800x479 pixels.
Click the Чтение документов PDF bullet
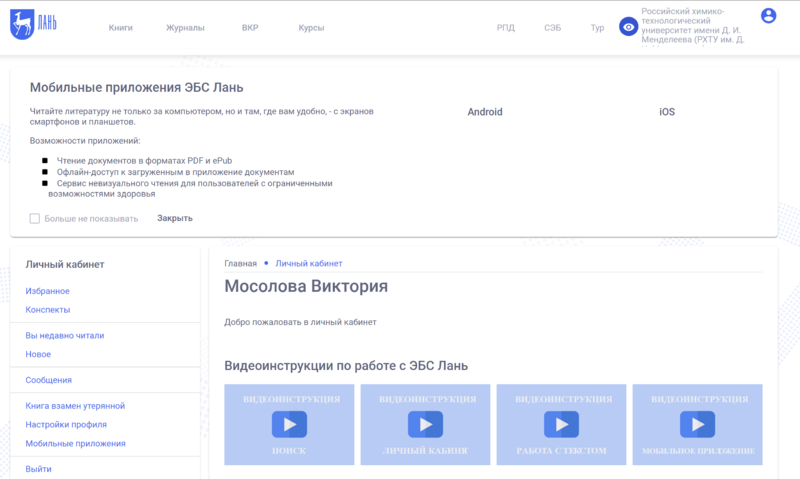click(144, 161)
